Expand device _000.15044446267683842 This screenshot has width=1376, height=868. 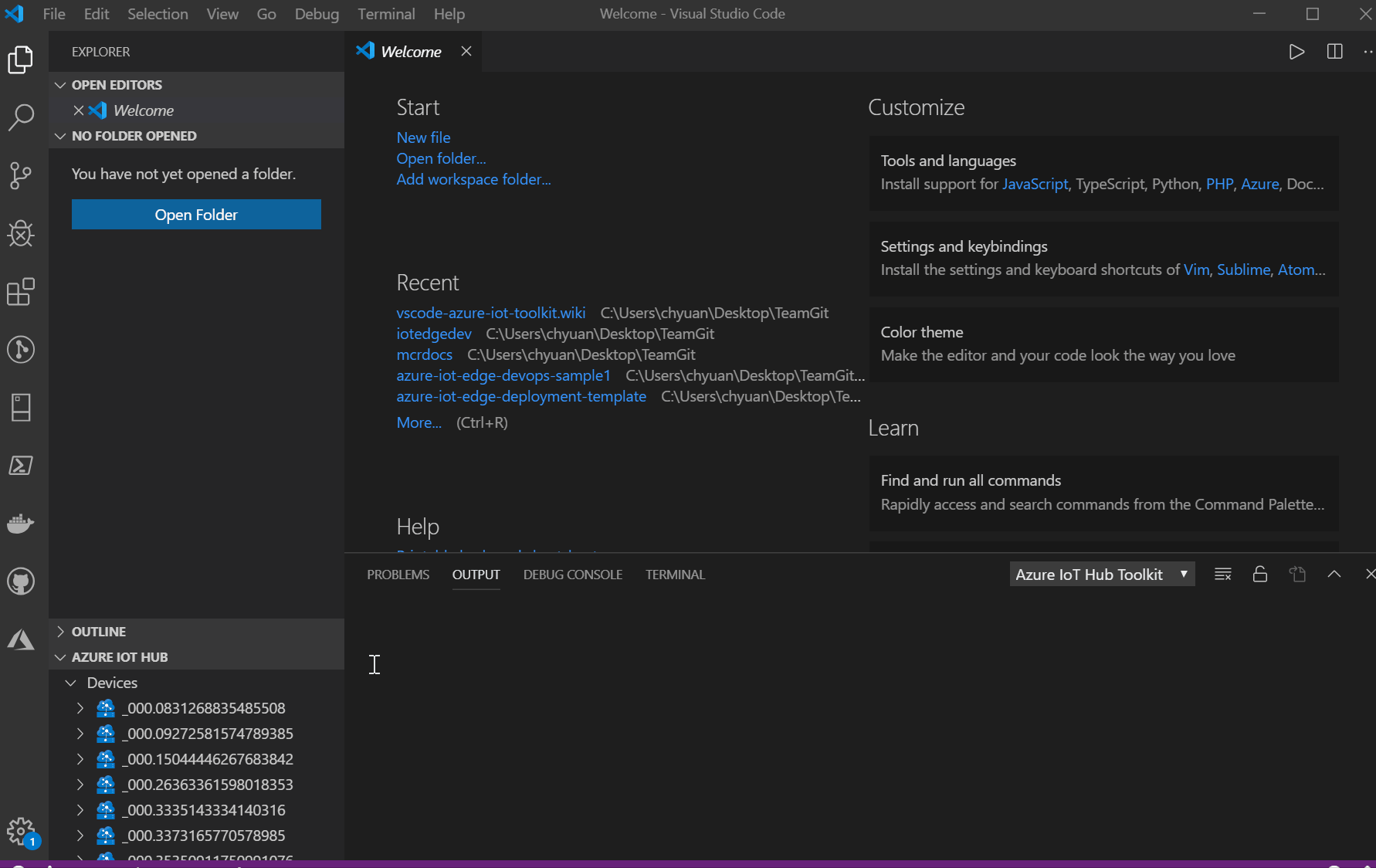pyautogui.click(x=80, y=759)
